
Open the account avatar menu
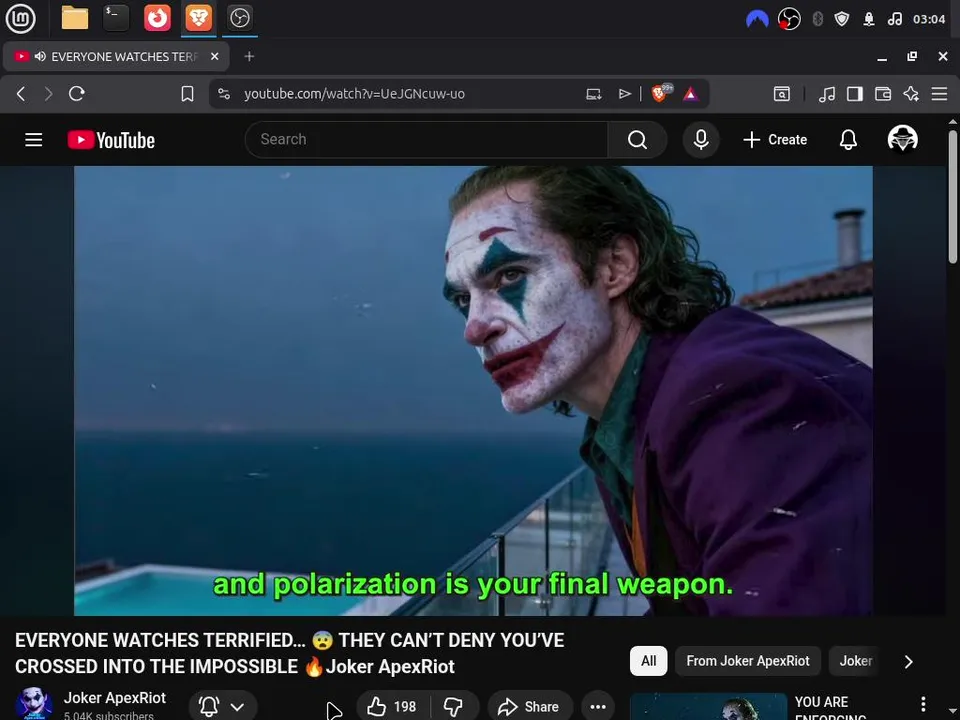tap(902, 139)
